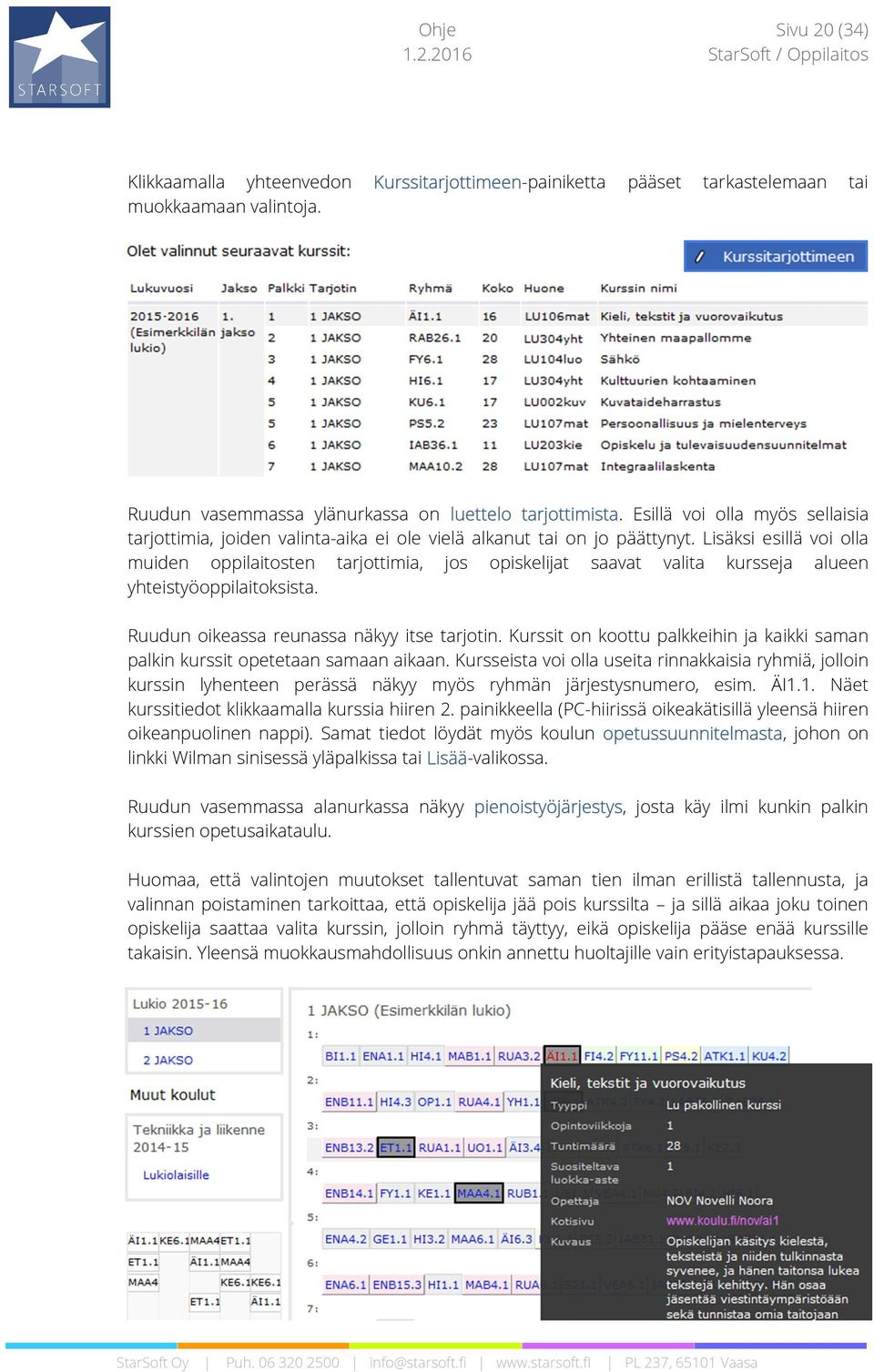Select course ENA1.1 in row 1
Screen dimensions: 874x1372
(383, 1056)
